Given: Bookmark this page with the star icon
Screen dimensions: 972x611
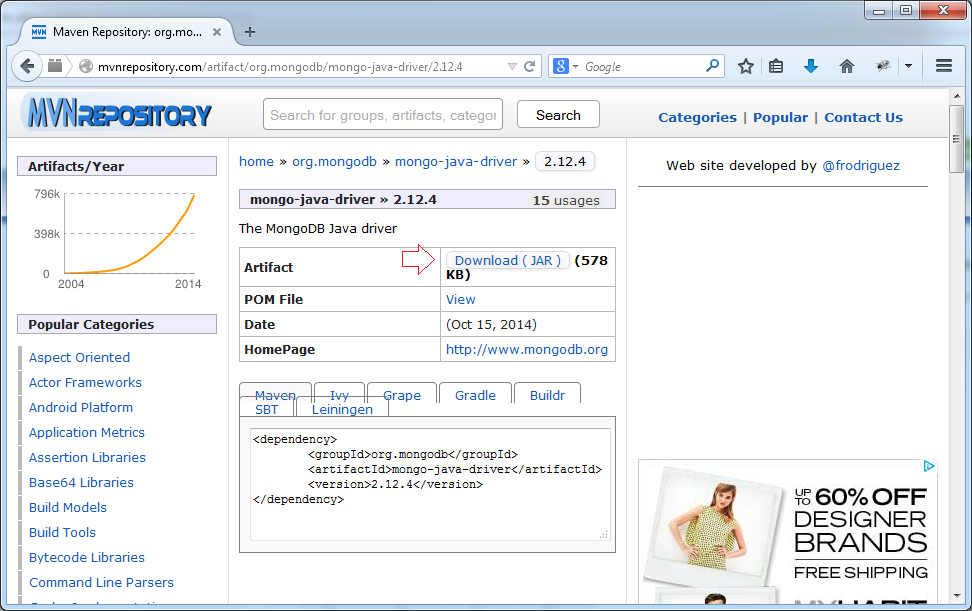Looking at the screenshot, I should pyautogui.click(x=746, y=66).
